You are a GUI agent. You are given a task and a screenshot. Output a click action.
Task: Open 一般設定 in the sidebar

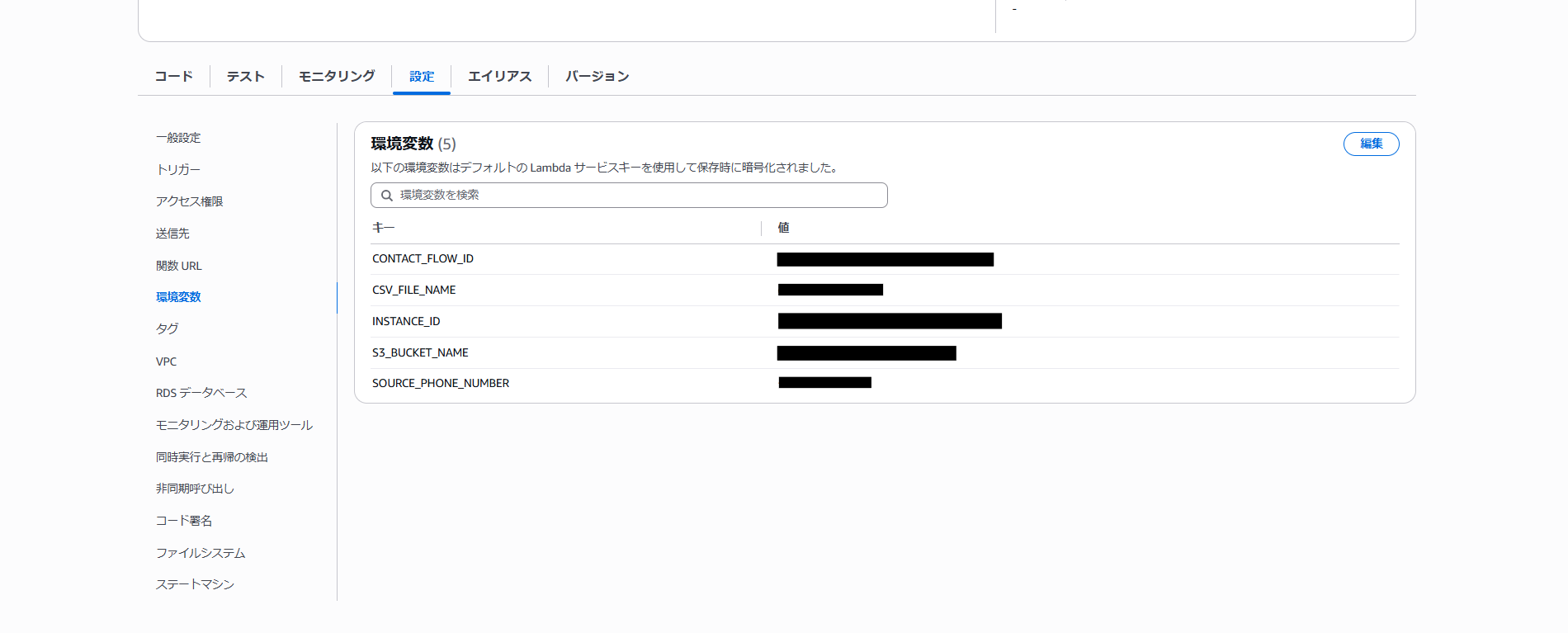(x=178, y=138)
